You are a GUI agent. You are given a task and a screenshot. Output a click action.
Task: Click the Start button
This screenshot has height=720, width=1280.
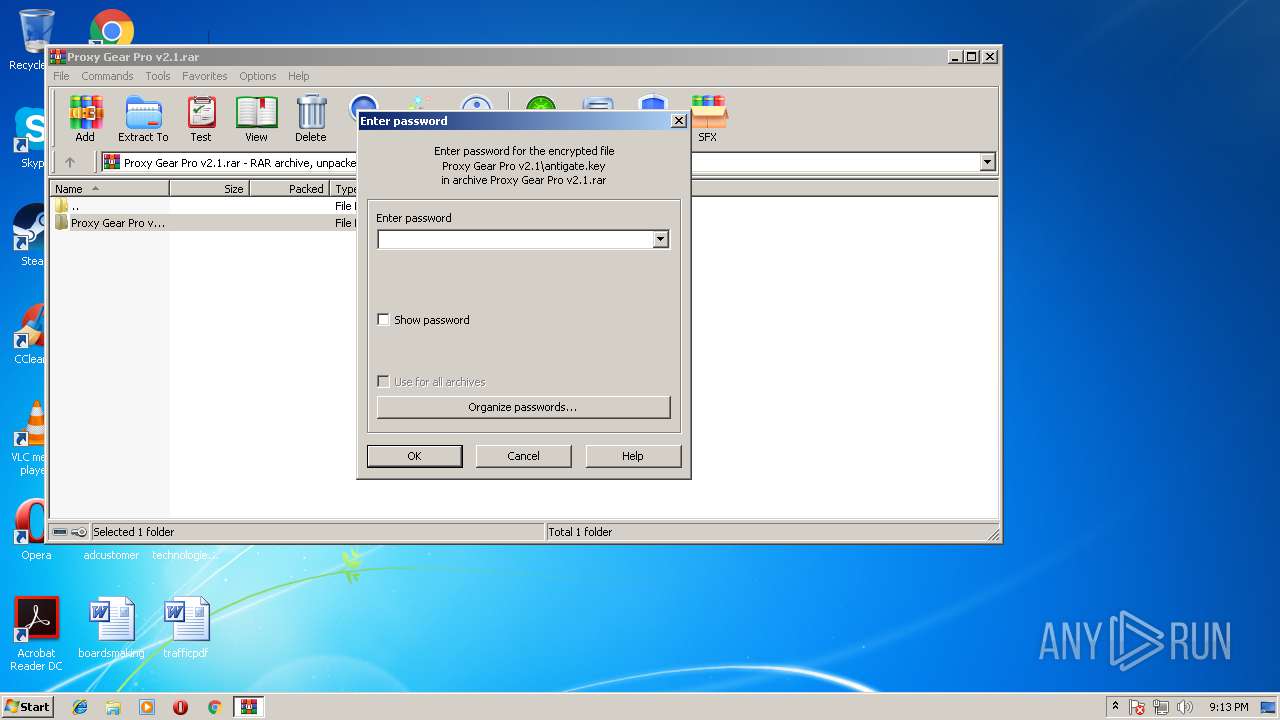pyautogui.click(x=27, y=707)
